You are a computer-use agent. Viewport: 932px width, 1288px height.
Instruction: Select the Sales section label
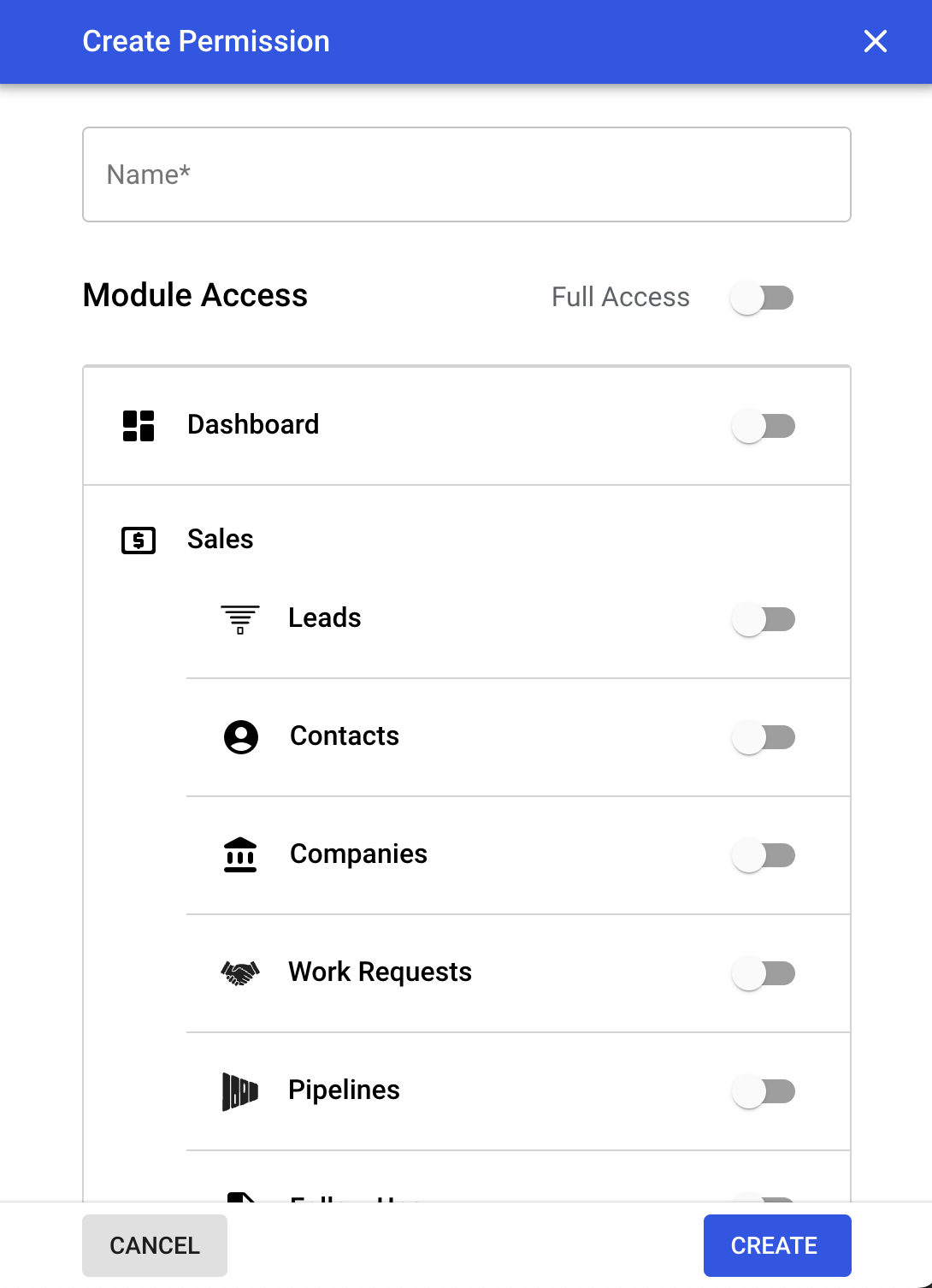pyautogui.click(x=221, y=540)
